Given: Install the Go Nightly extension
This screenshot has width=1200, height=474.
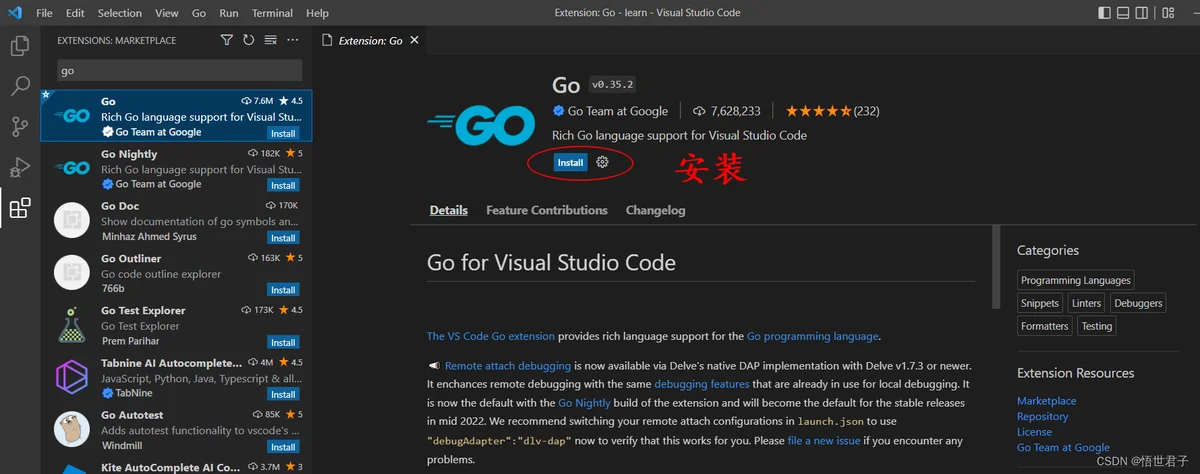Looking at the screenshot, I should pos(283,185).
